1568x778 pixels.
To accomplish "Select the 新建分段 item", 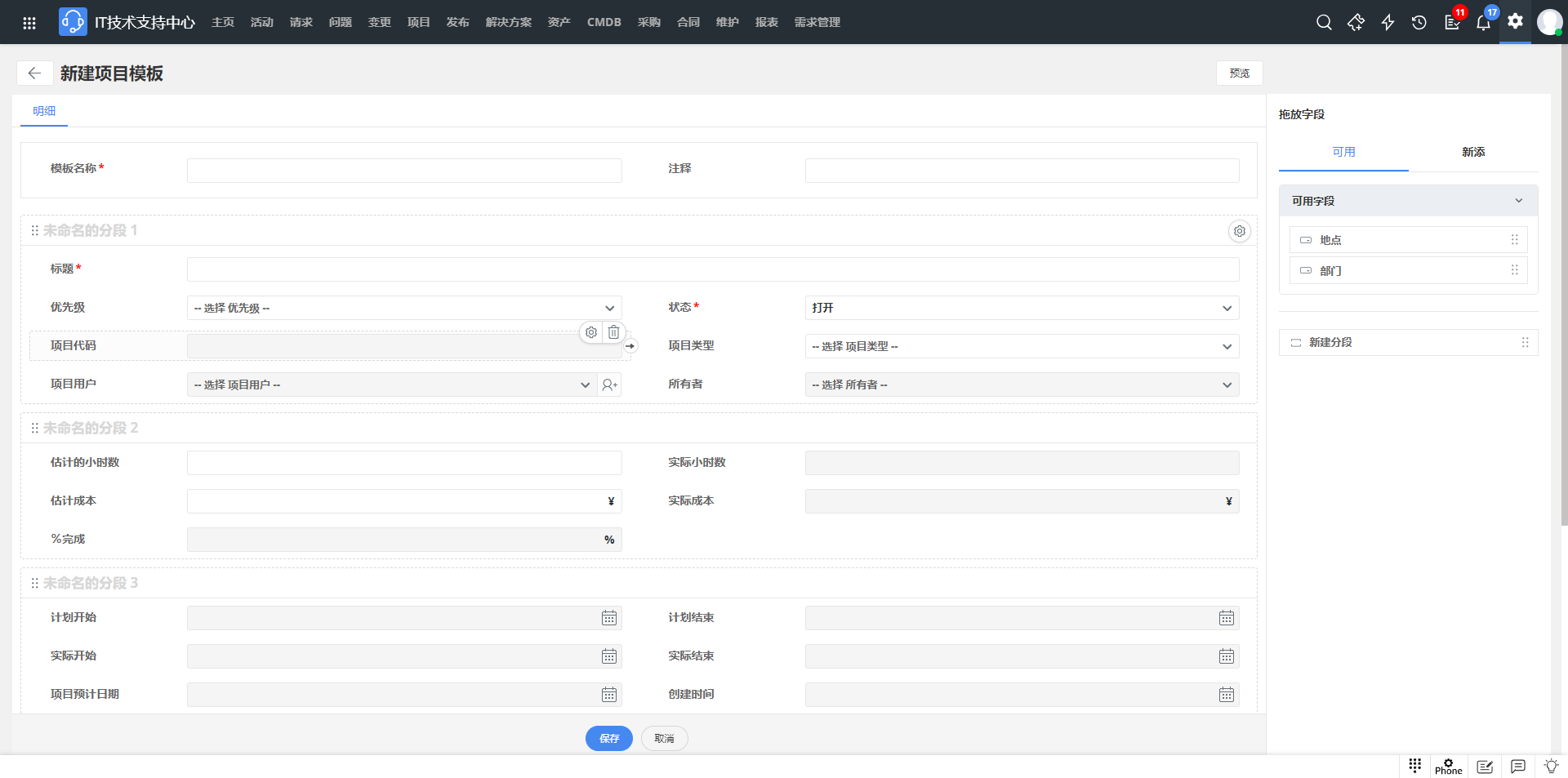I will click(1408, 343).
